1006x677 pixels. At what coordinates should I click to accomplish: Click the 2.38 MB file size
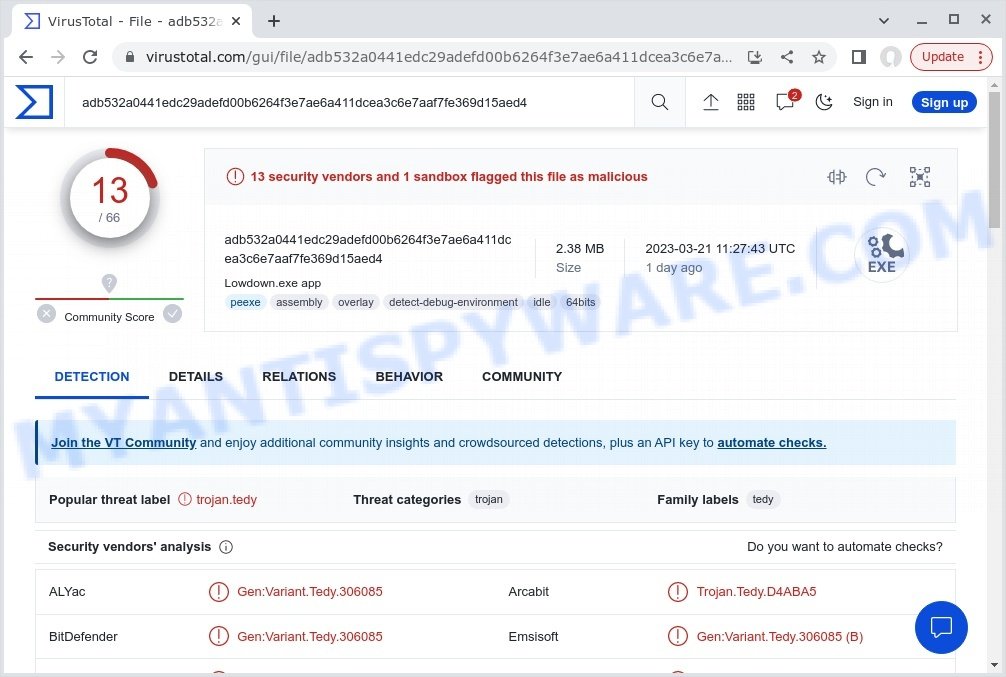580,248
